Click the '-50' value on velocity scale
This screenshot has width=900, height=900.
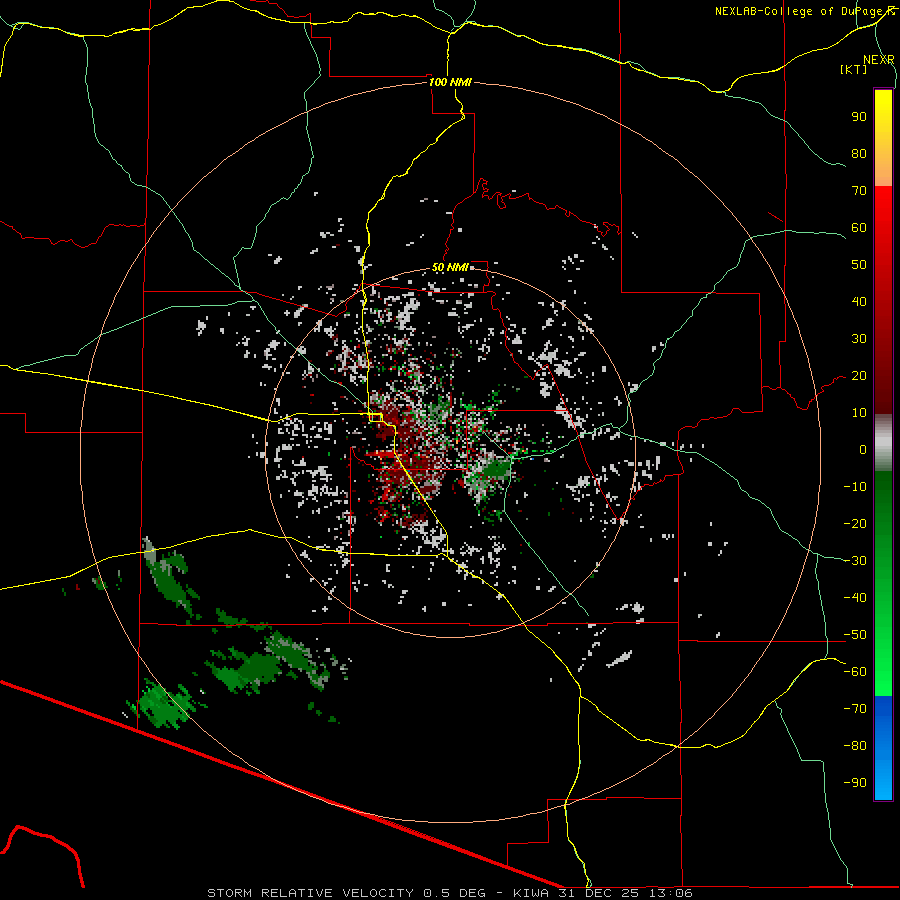(855, 635)
